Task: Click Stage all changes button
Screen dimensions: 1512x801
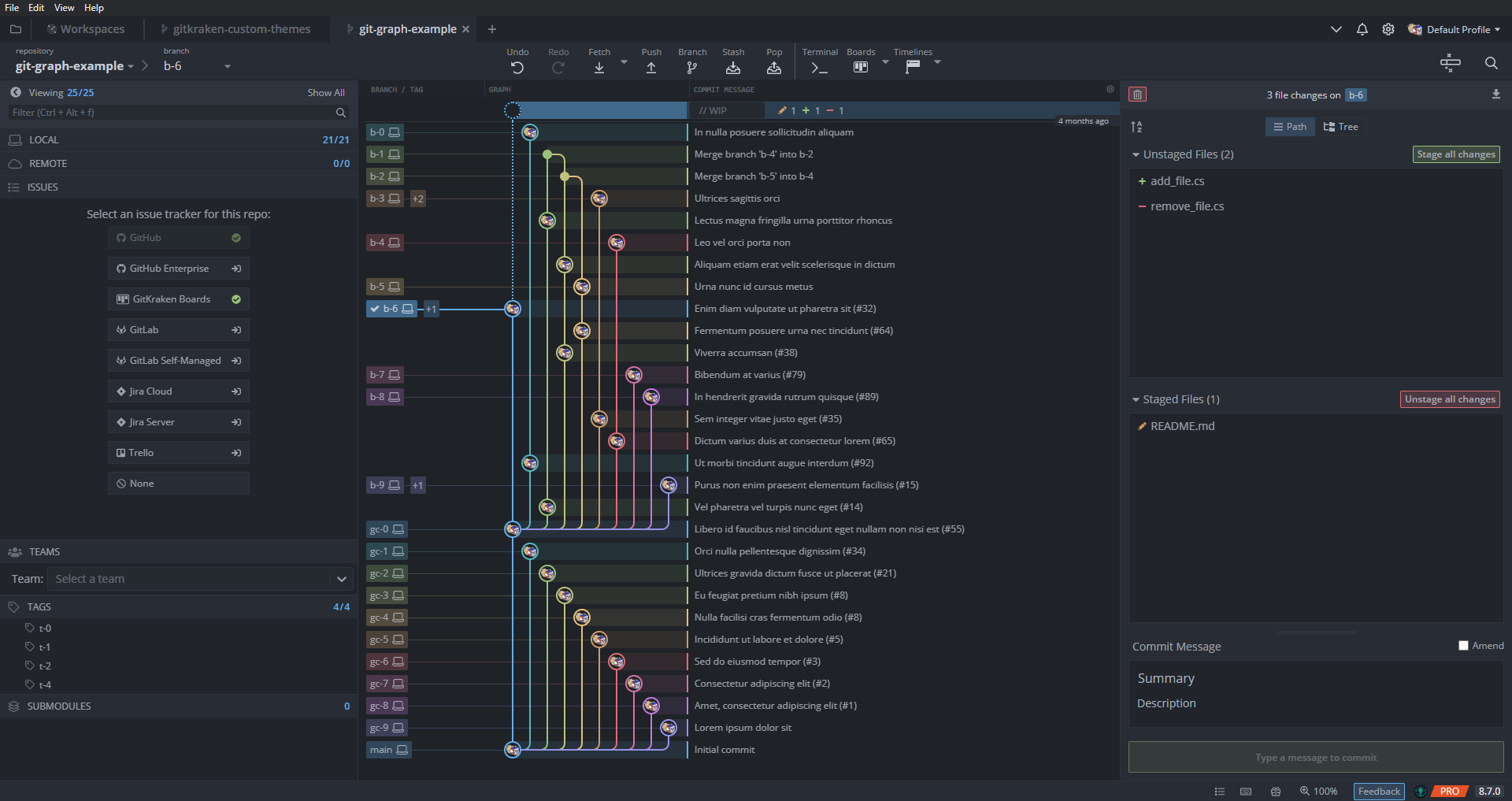Action: pyautogui.click(x=1456, y=154)
